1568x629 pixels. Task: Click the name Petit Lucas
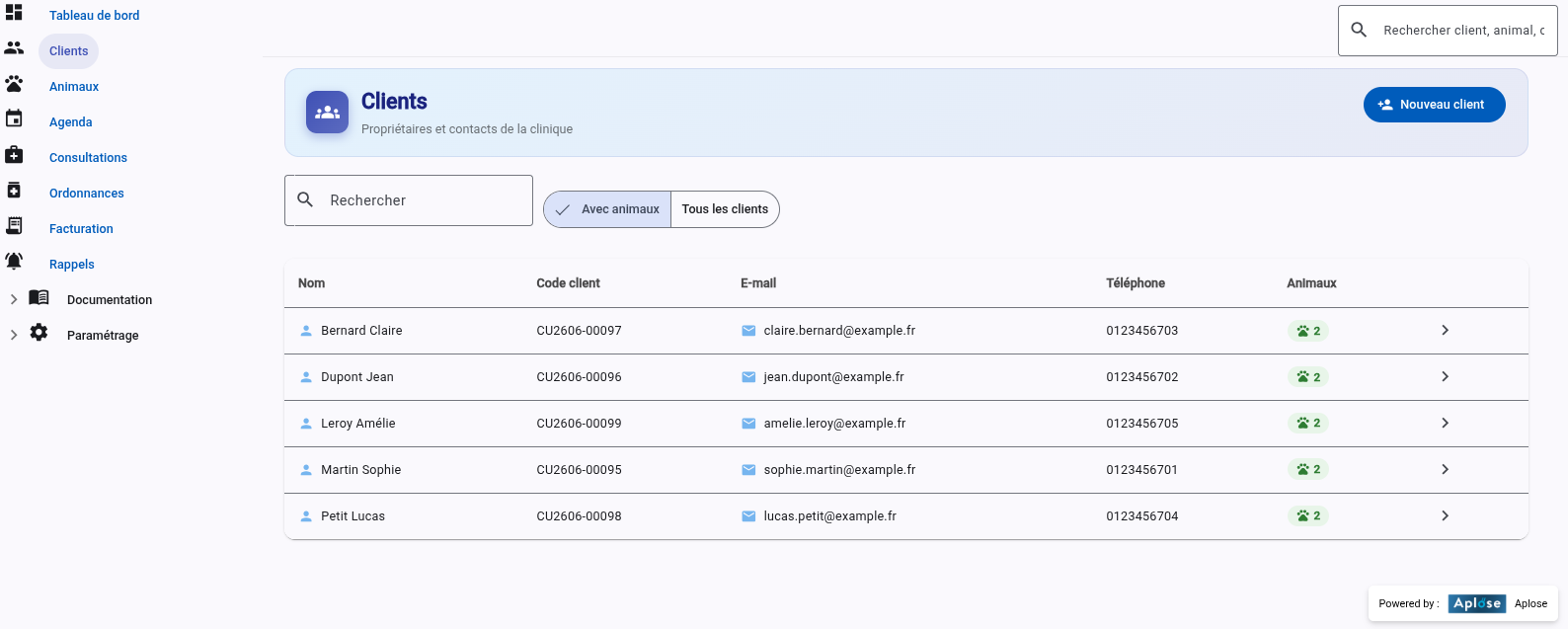(x=353, y=516)
